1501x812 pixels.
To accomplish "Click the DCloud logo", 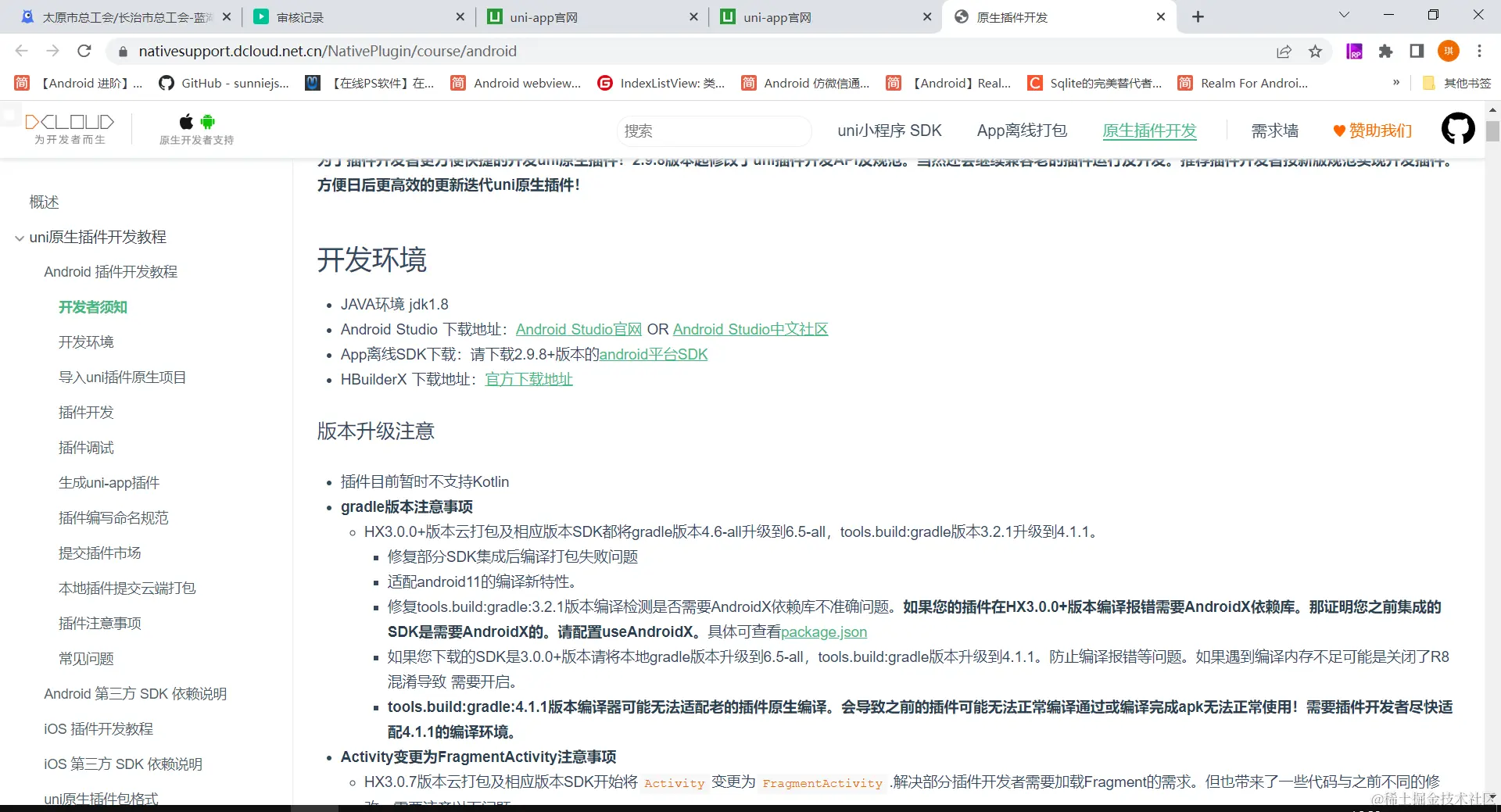I will (70, 128).
